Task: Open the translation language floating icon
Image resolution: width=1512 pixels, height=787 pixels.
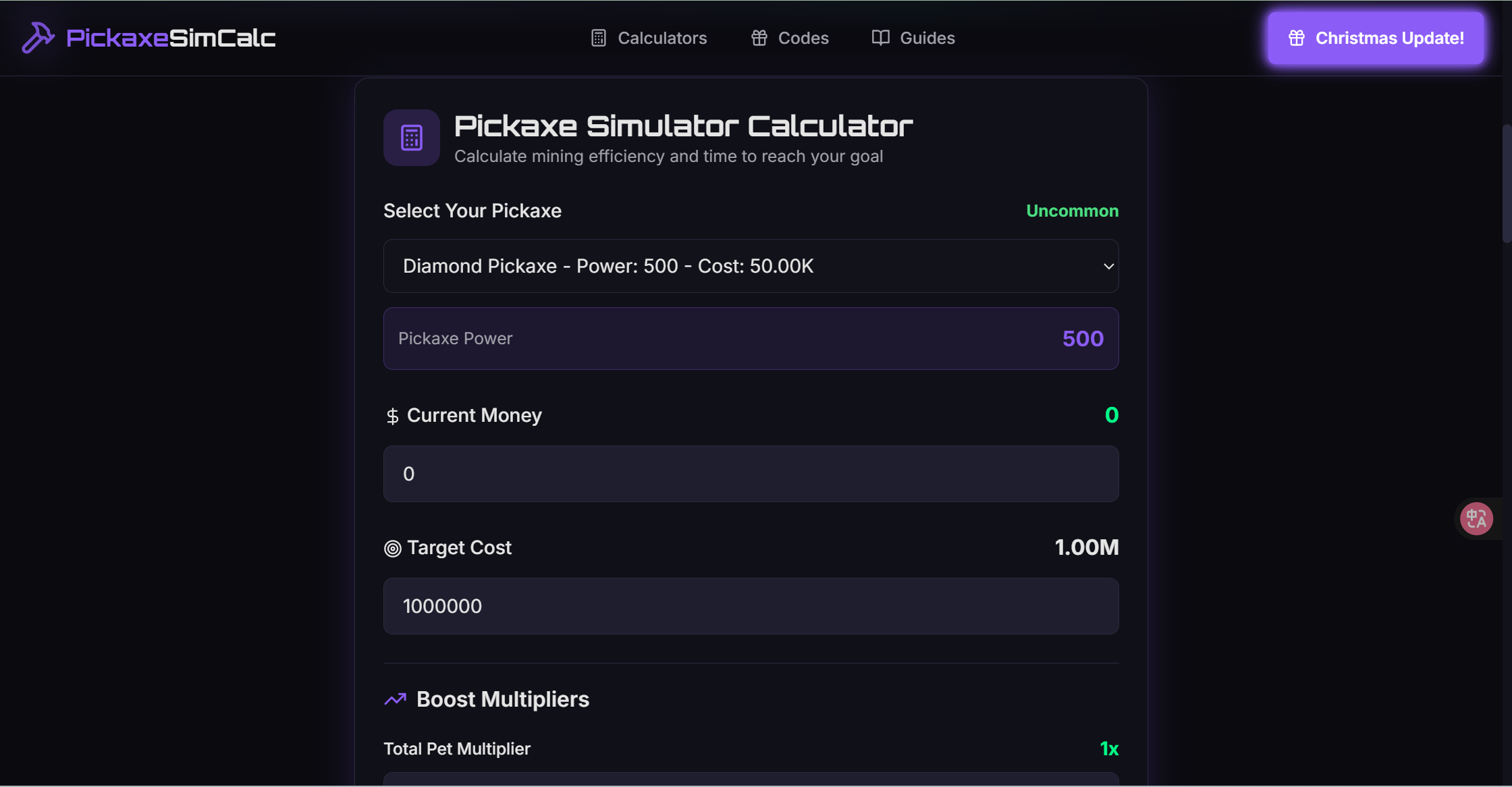Action: point(1476,518)
